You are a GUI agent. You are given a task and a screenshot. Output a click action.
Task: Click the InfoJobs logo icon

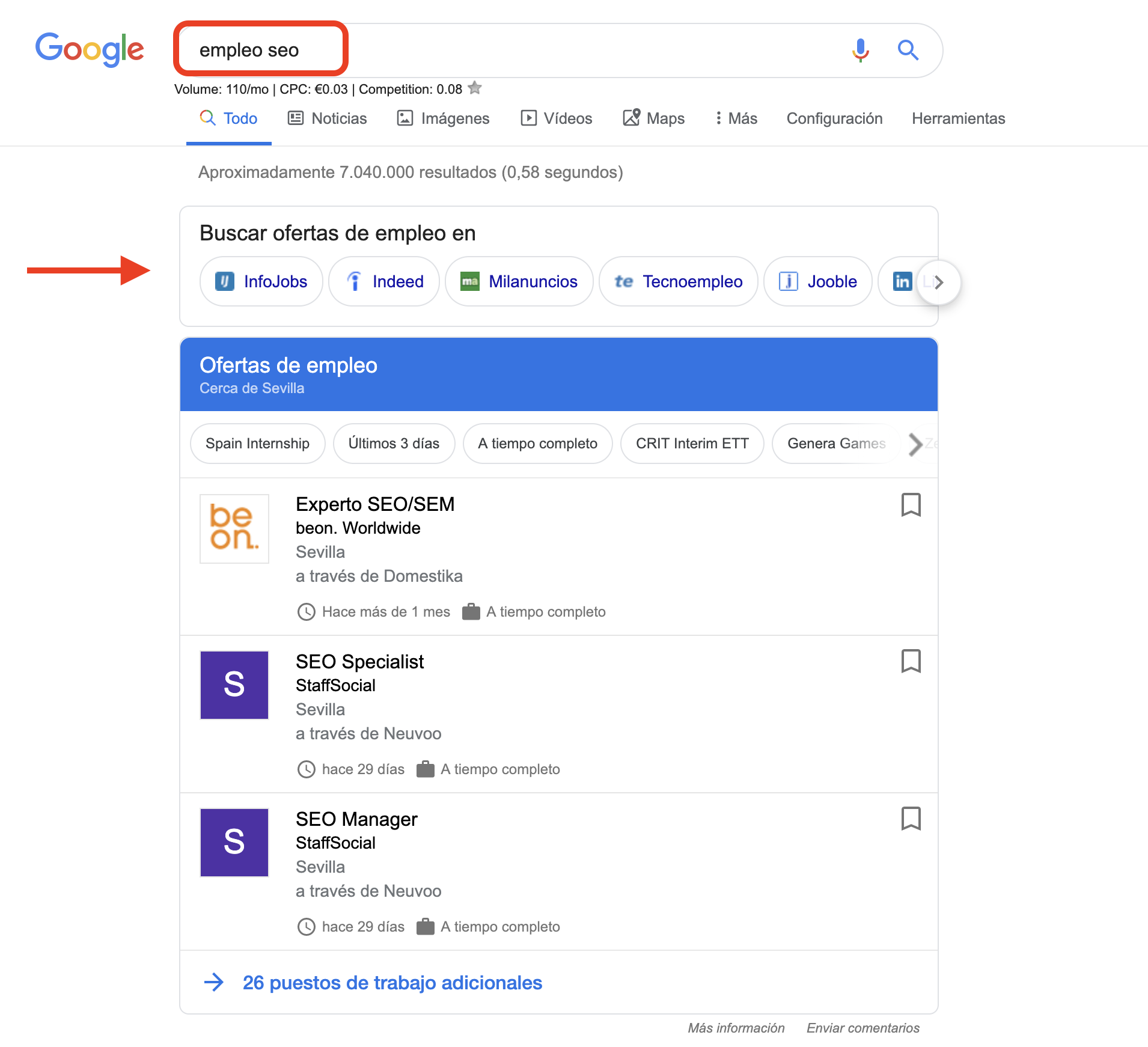(x=225, y=281)
